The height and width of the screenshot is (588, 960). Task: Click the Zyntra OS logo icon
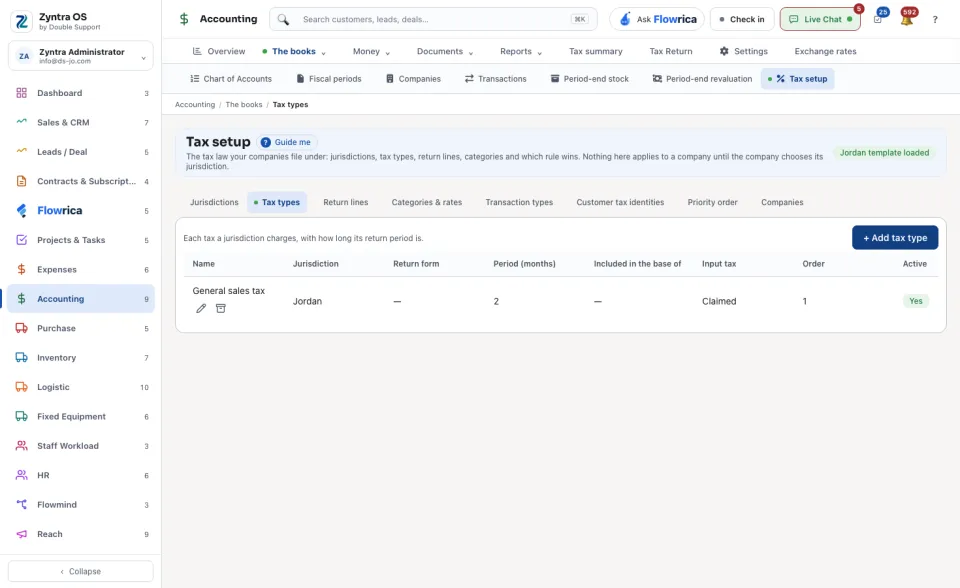(x=21, y=21)
